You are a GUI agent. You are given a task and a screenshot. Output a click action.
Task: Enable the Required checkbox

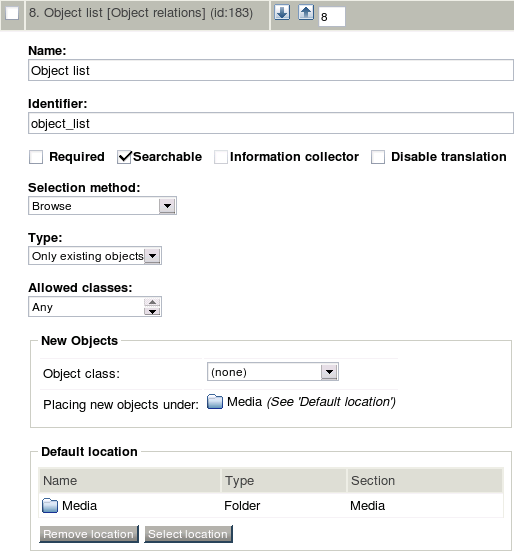(x=36, y=157)
